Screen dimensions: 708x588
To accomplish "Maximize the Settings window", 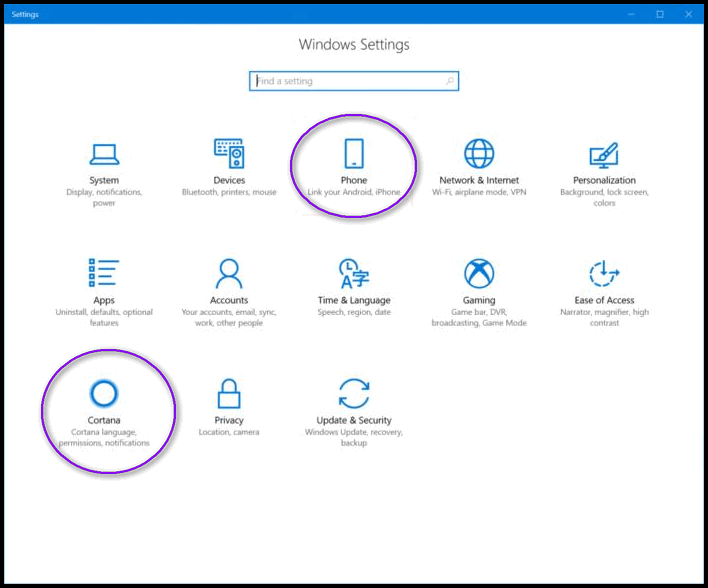I will 660,14.
